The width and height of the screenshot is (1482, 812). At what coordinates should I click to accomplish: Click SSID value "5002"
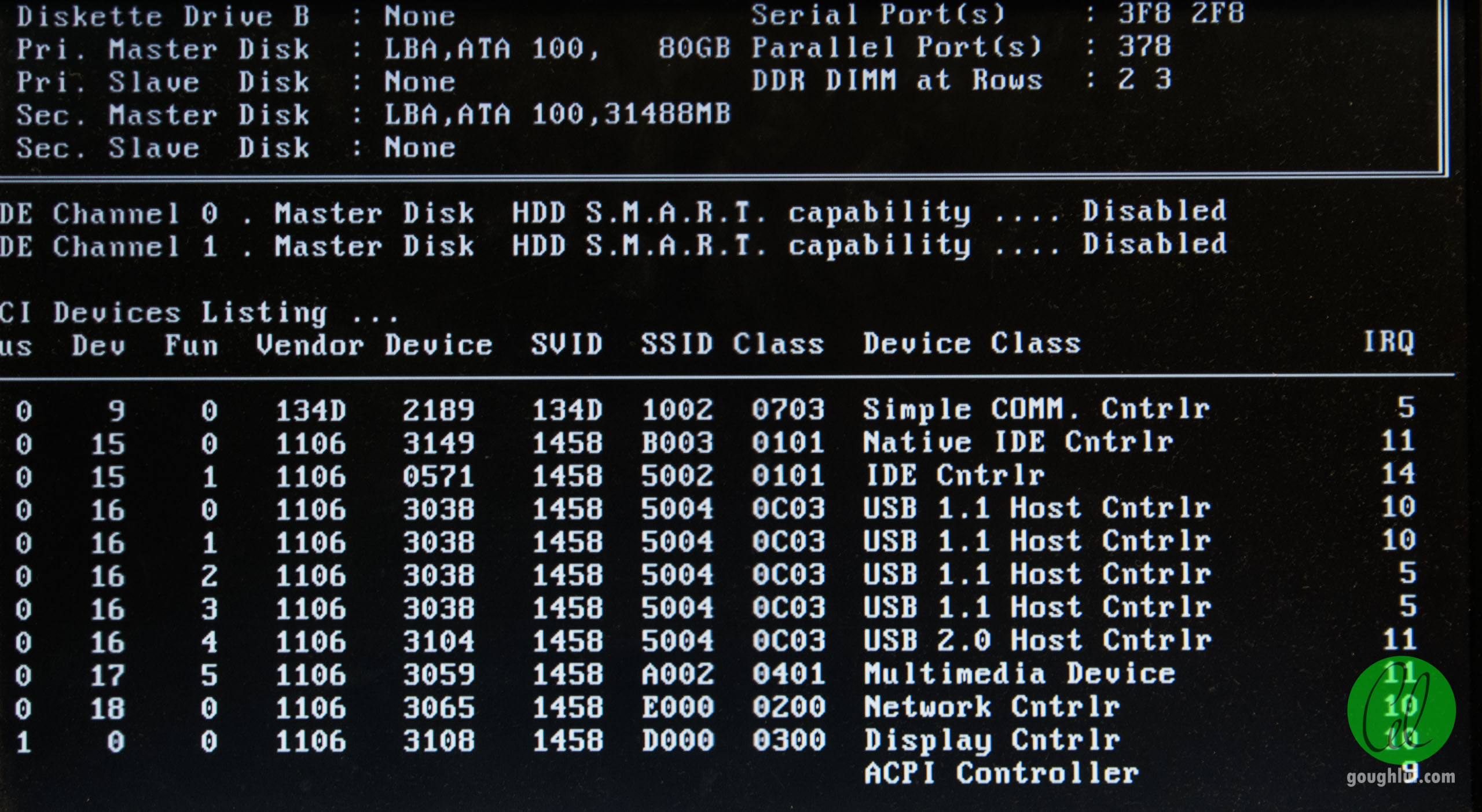pyautogui.click(x=677, y=476)
